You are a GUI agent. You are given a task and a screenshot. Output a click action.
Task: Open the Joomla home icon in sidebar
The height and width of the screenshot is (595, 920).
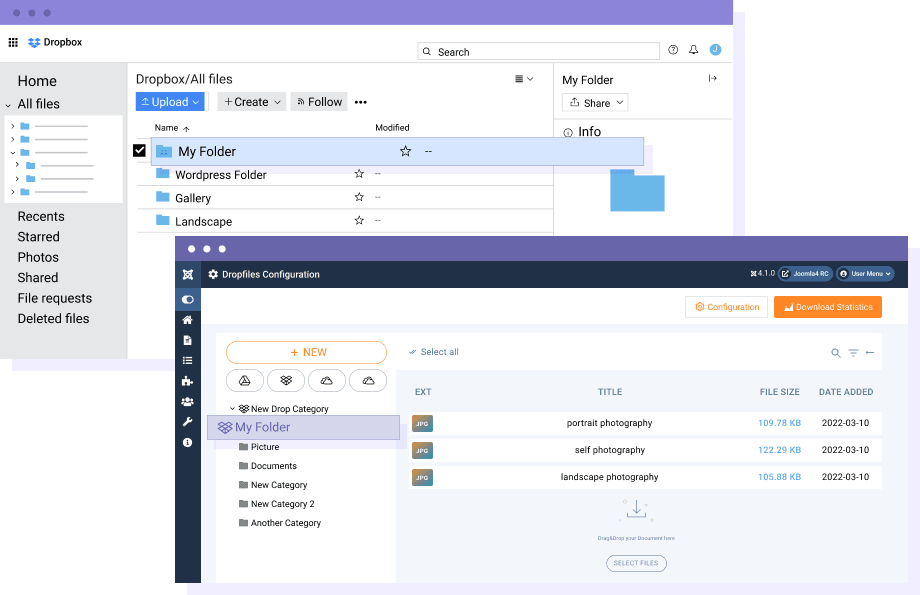(x=187, y=320)
